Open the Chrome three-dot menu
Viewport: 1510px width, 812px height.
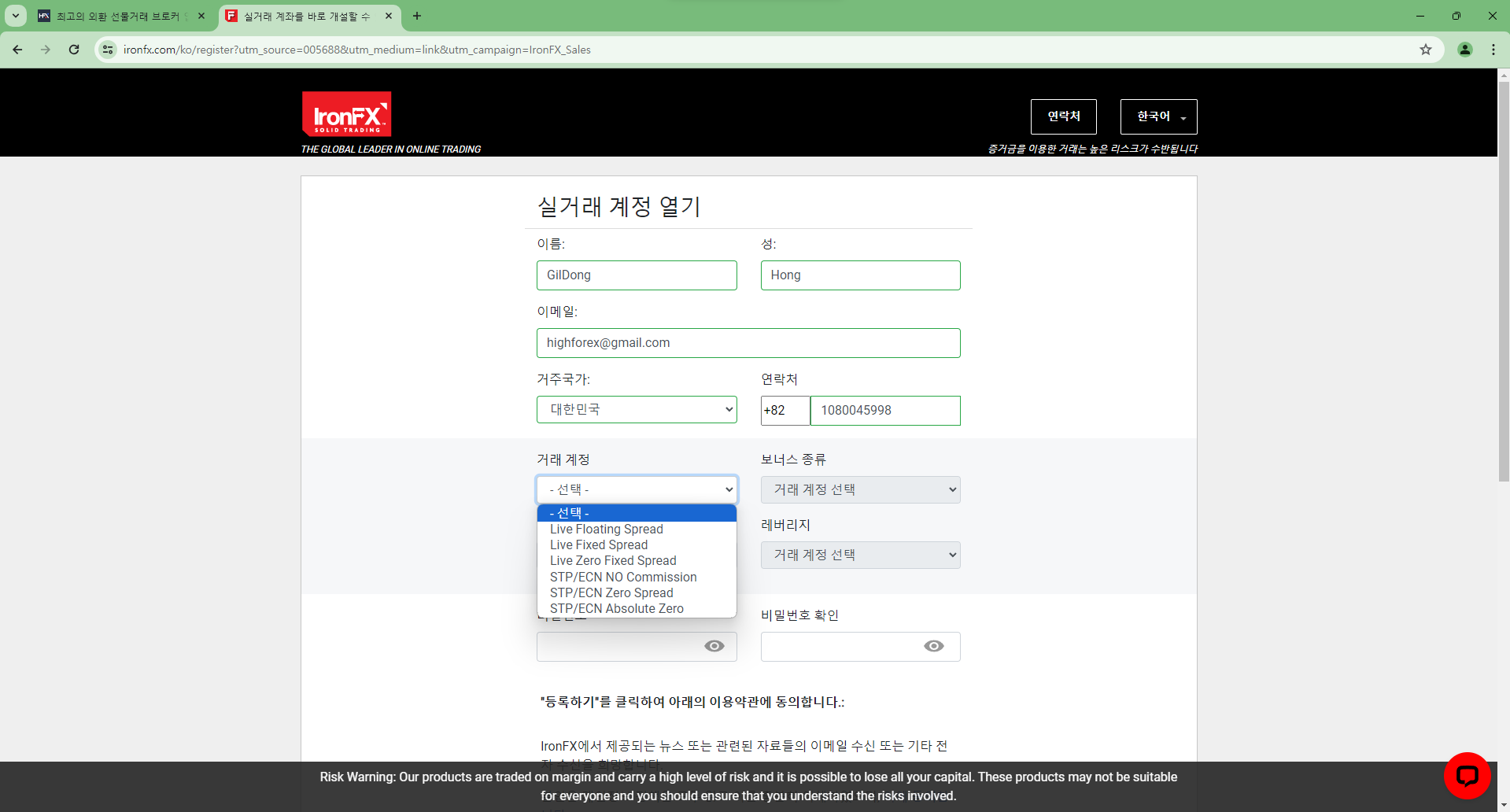pyautogui.click(x=1493, y=49)
